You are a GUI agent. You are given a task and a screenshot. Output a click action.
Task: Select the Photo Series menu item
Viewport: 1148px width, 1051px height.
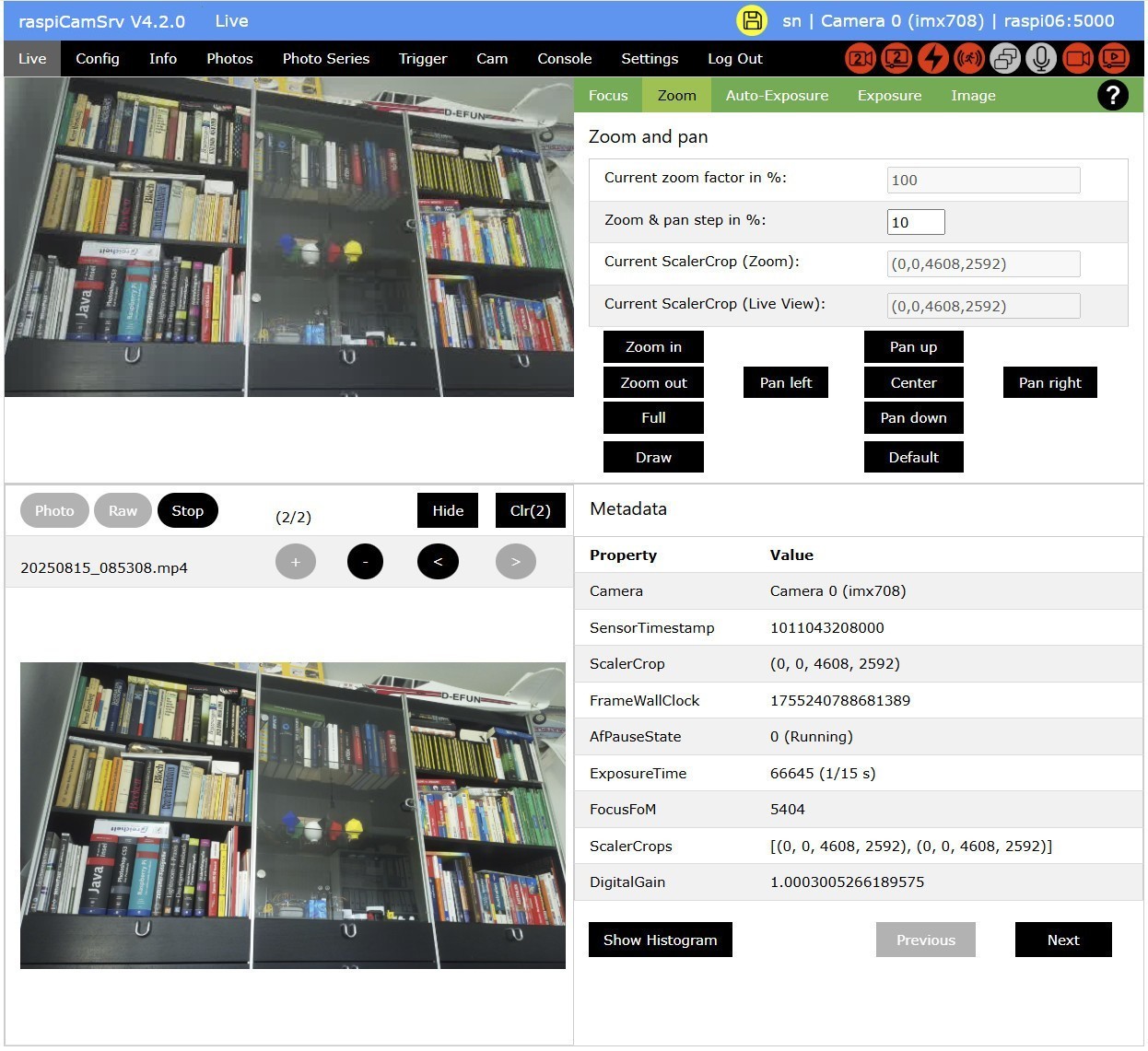325,58
